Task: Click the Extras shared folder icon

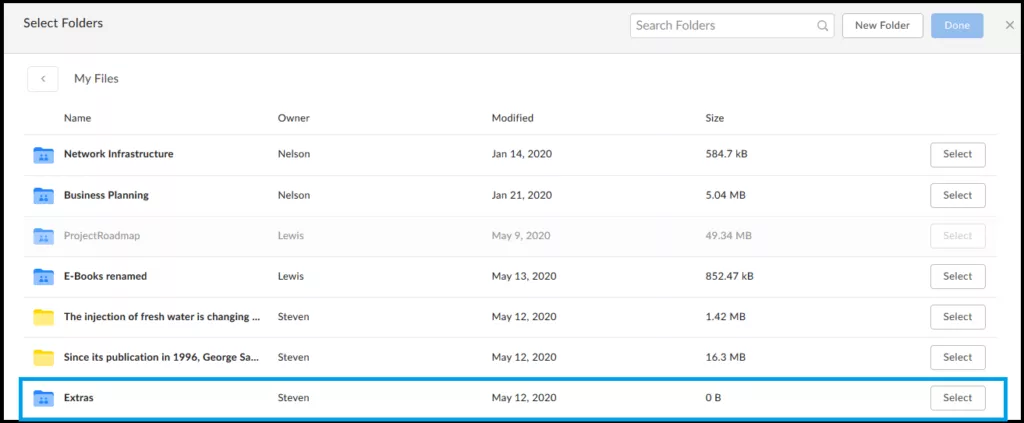Action: (43, 398)
